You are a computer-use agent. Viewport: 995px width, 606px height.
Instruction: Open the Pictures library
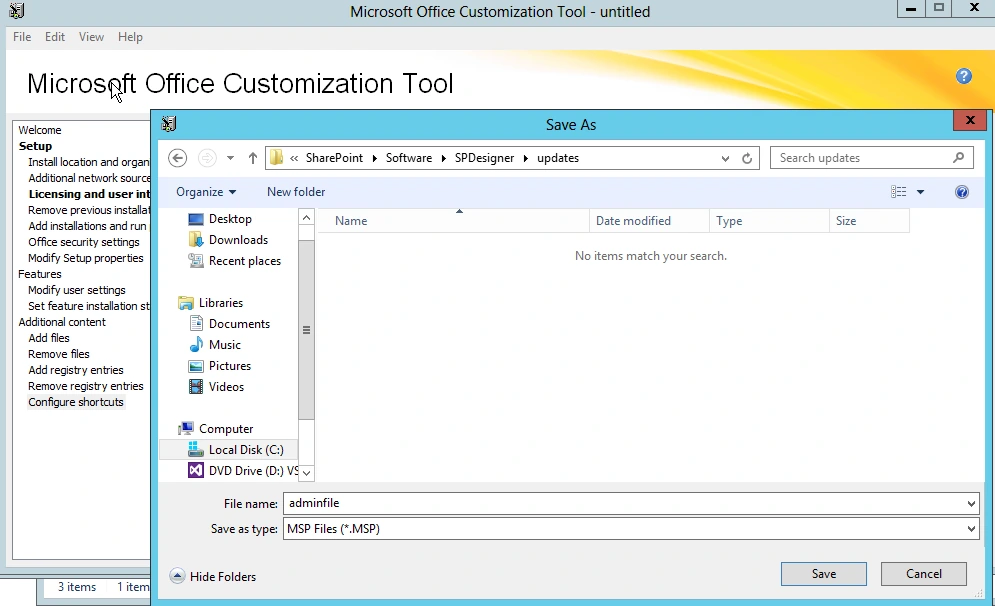(x=230, y=366)
